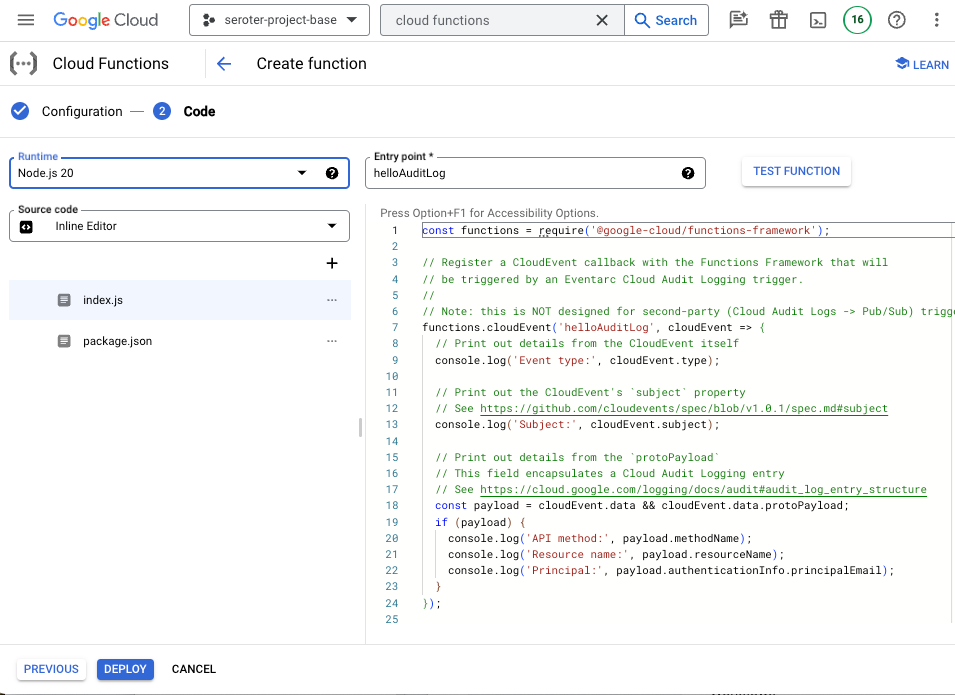This screenshot has width=955, height=695.
Task: Click the back arrow beside Create function
Action: pyautogui.click(x=224, y=64)
